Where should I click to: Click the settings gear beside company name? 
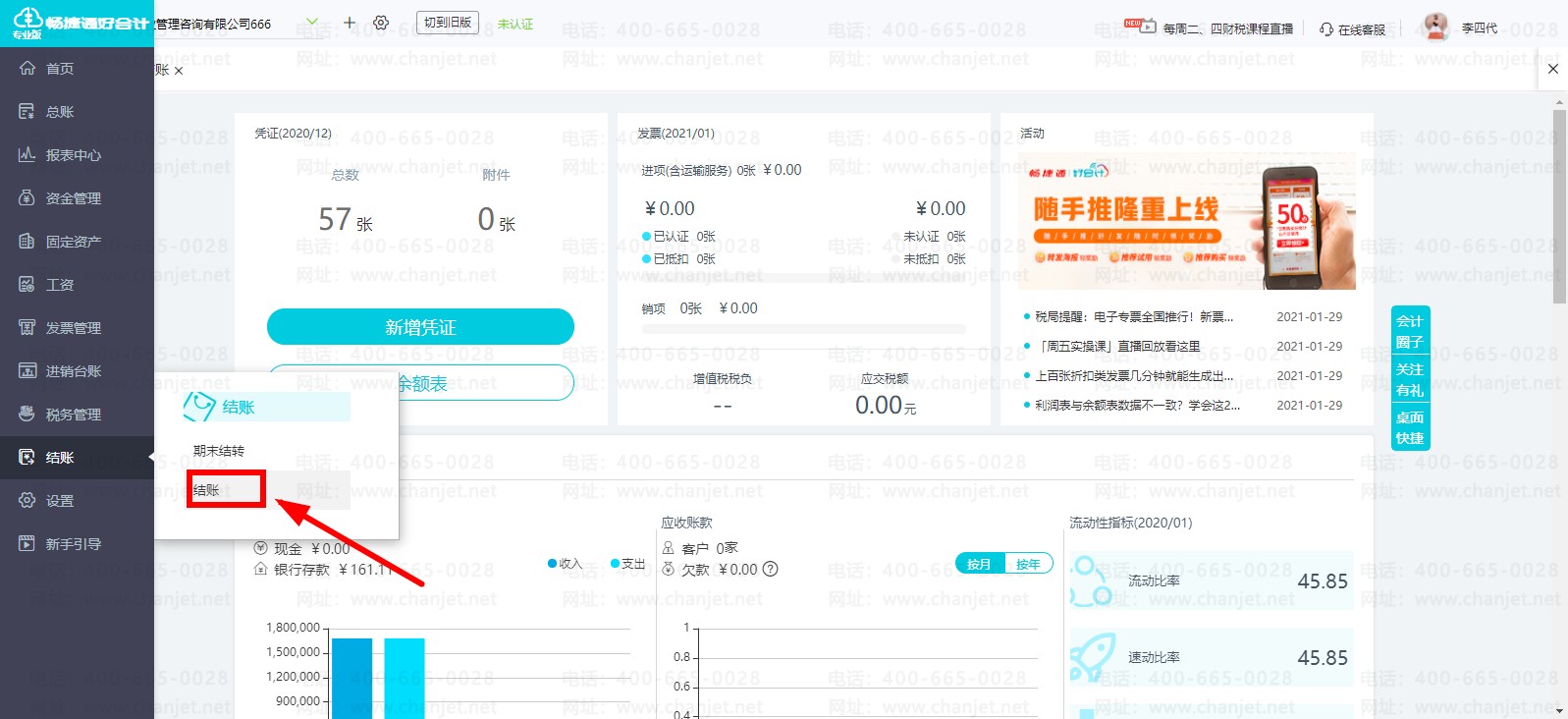tap(381, 23)
